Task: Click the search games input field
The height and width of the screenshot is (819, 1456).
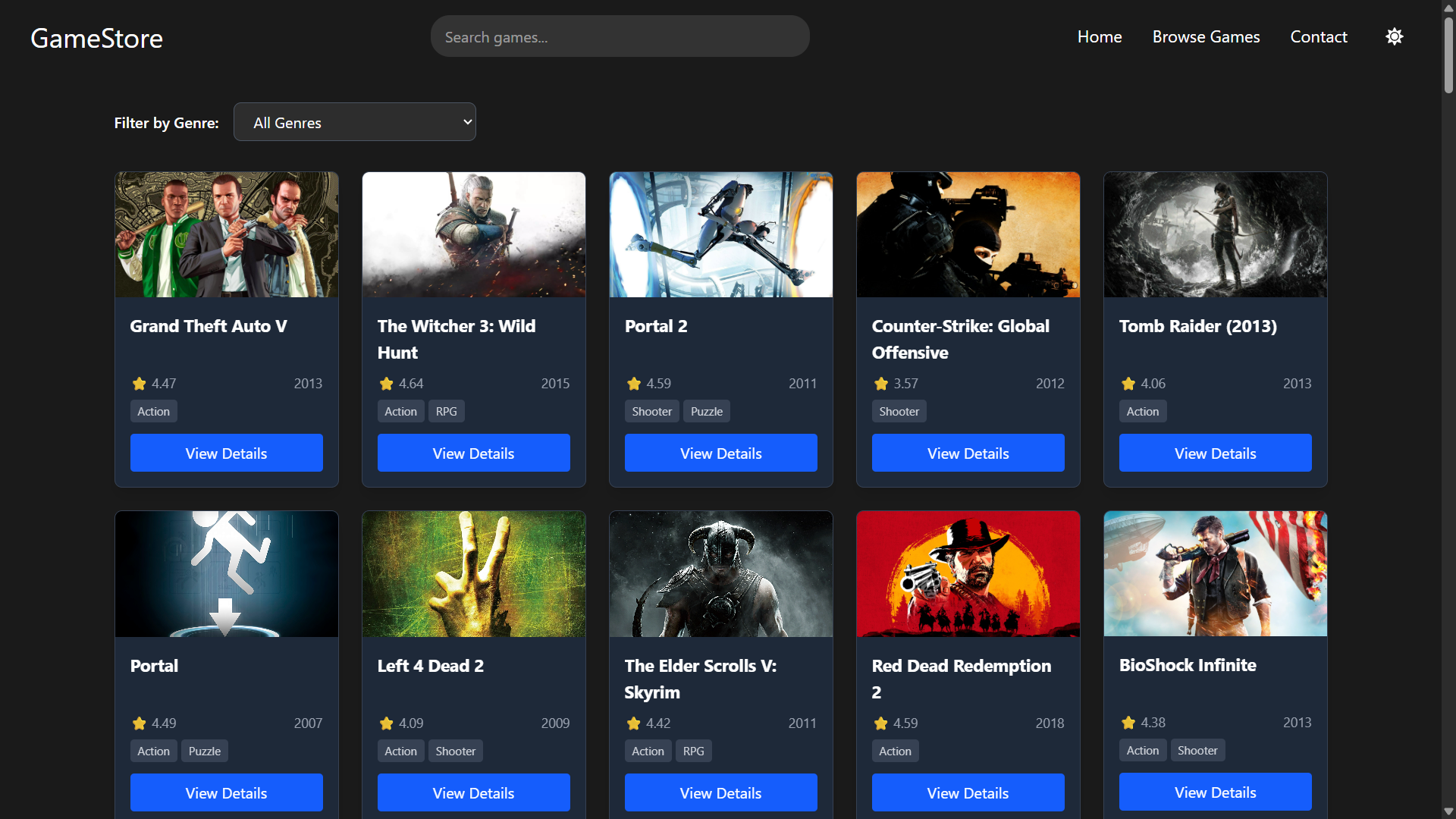Action: tap(620, 36)
